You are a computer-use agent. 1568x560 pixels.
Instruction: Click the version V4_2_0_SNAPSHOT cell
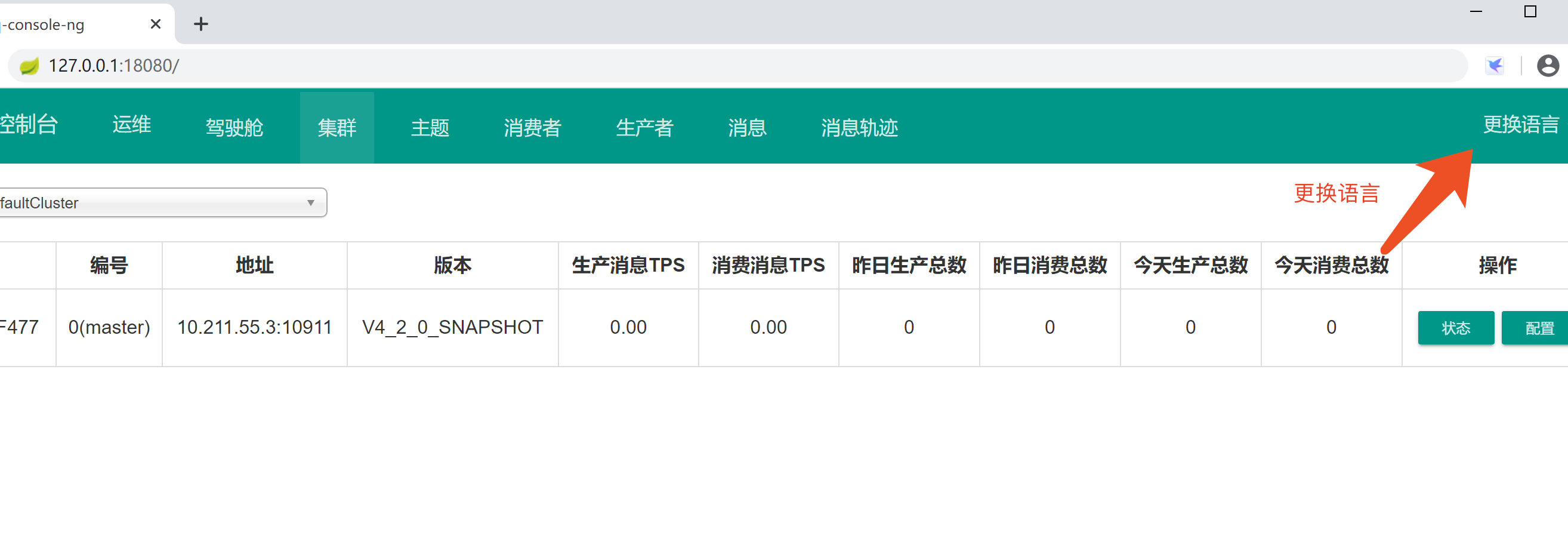pos(452,327)
